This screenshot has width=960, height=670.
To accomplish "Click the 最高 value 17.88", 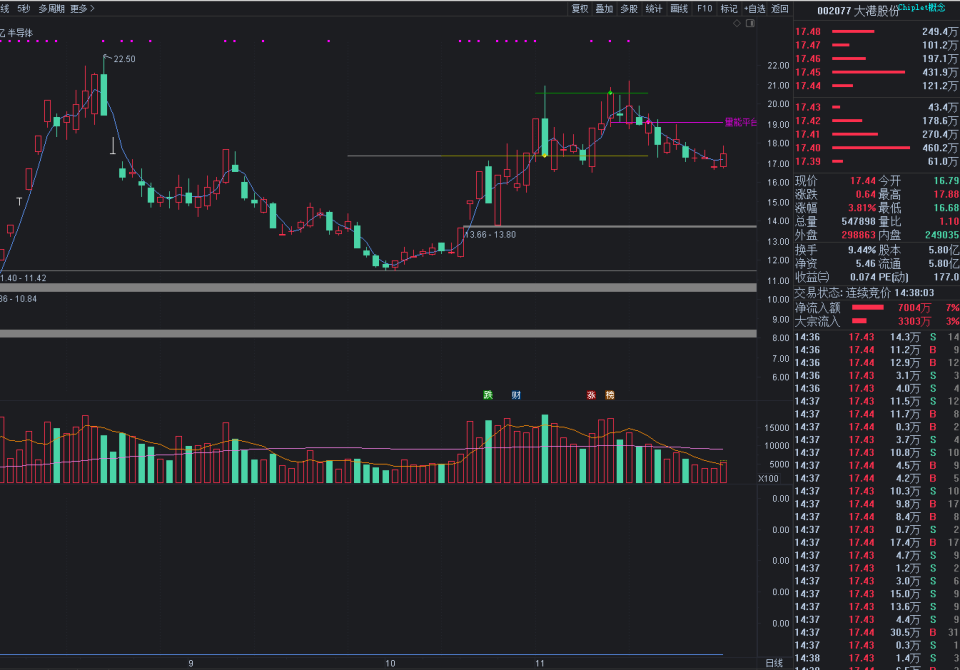I will point(946,194).
